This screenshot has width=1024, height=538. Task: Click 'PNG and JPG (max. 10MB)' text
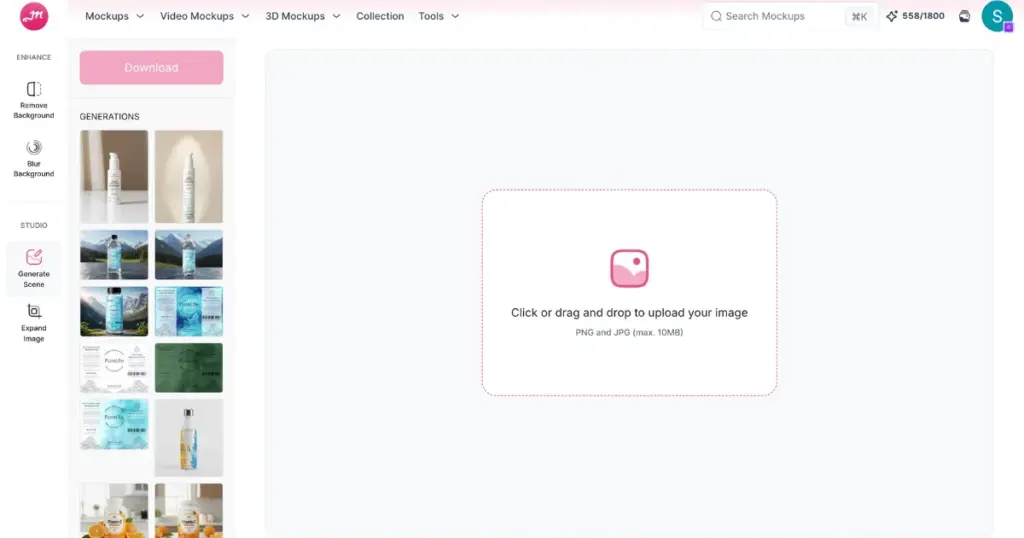tap(629, 332)
